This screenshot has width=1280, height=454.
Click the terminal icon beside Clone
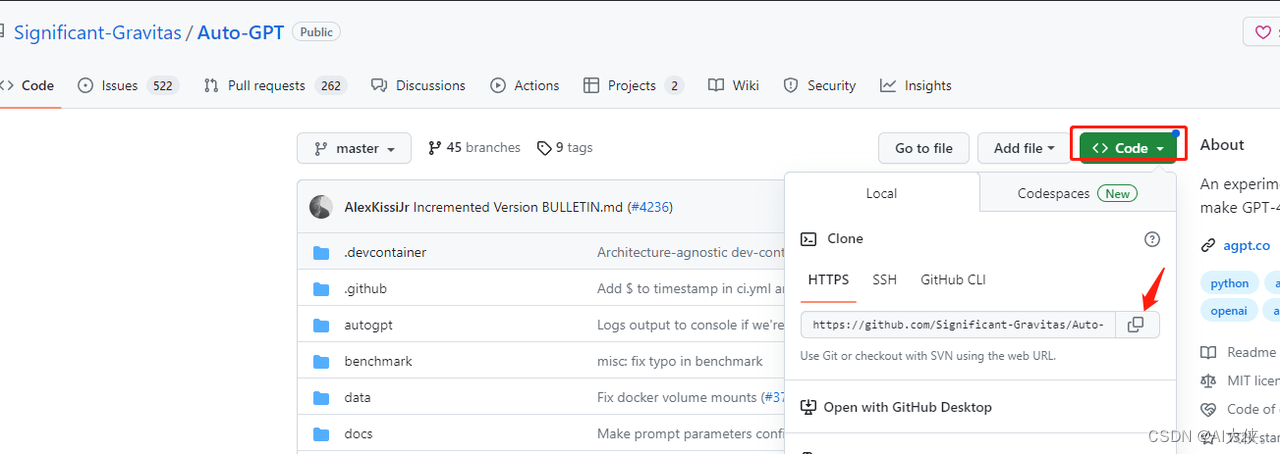809,239
